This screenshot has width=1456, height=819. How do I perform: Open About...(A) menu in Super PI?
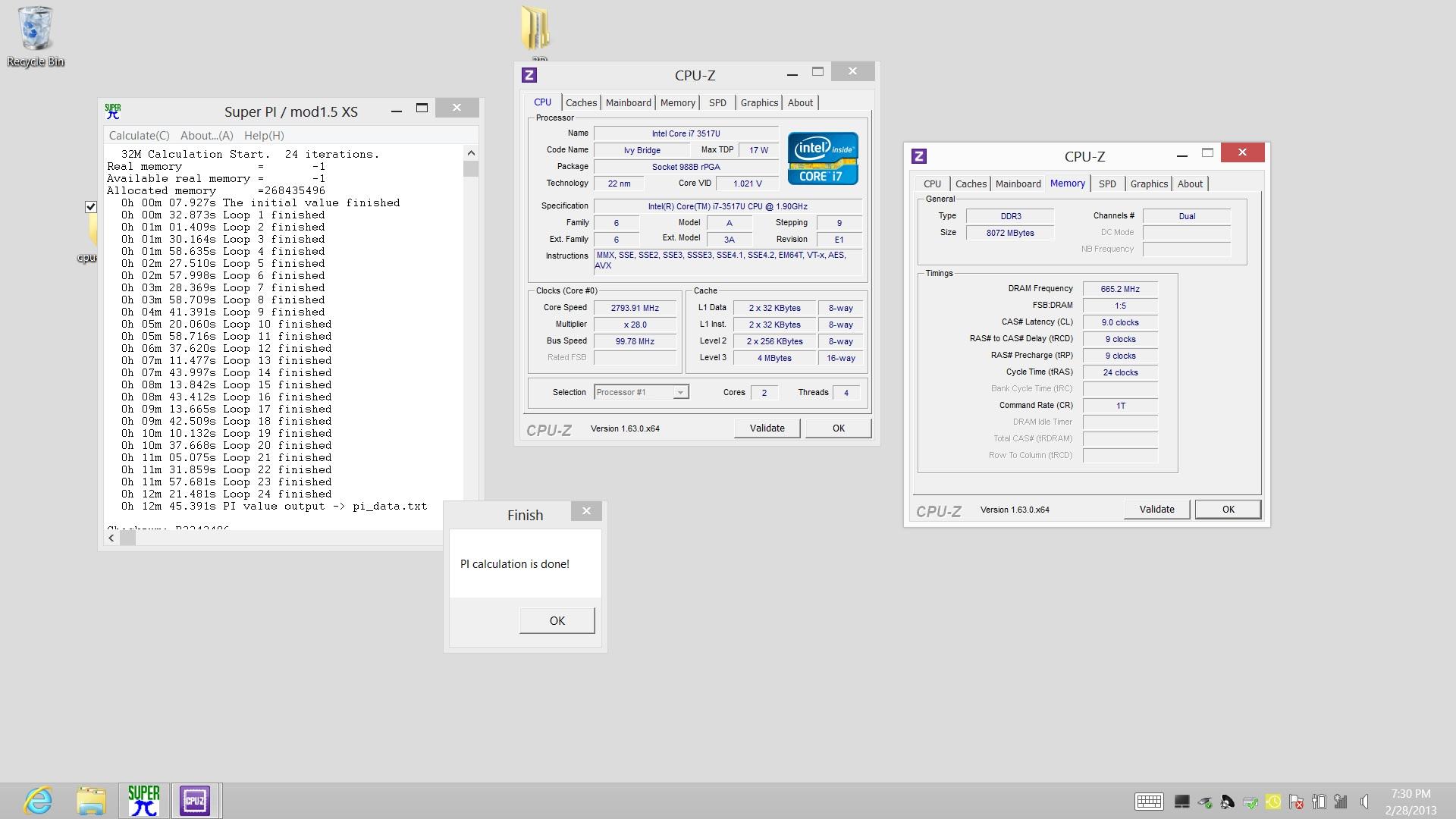pos(206,135)
